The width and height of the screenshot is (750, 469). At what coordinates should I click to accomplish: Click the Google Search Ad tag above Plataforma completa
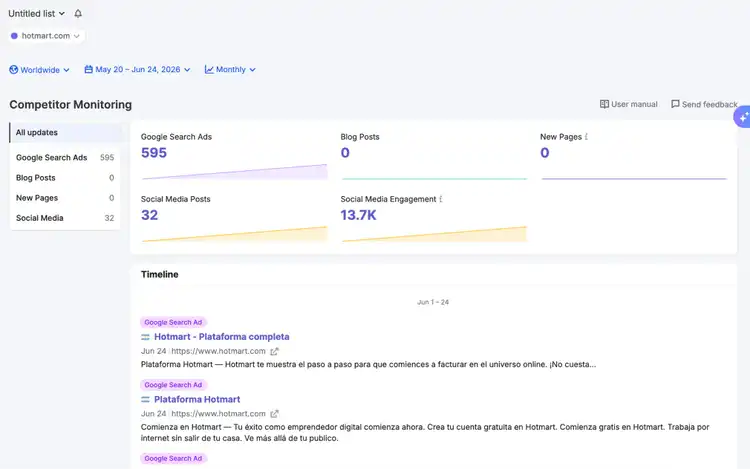[x=173, y=322]
